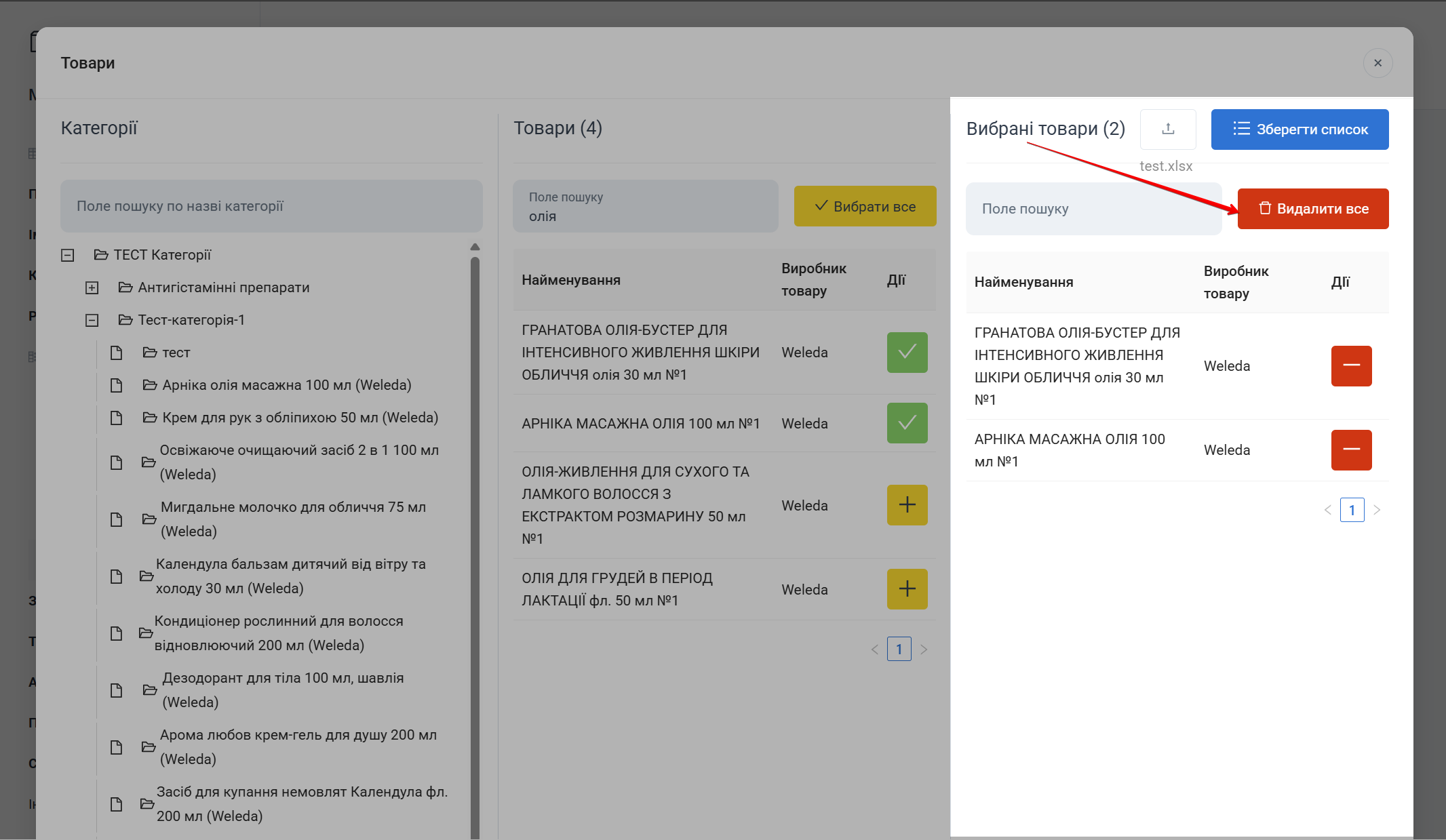Click the upload file icon button
1446x840 pixels.
[1167, 129]
